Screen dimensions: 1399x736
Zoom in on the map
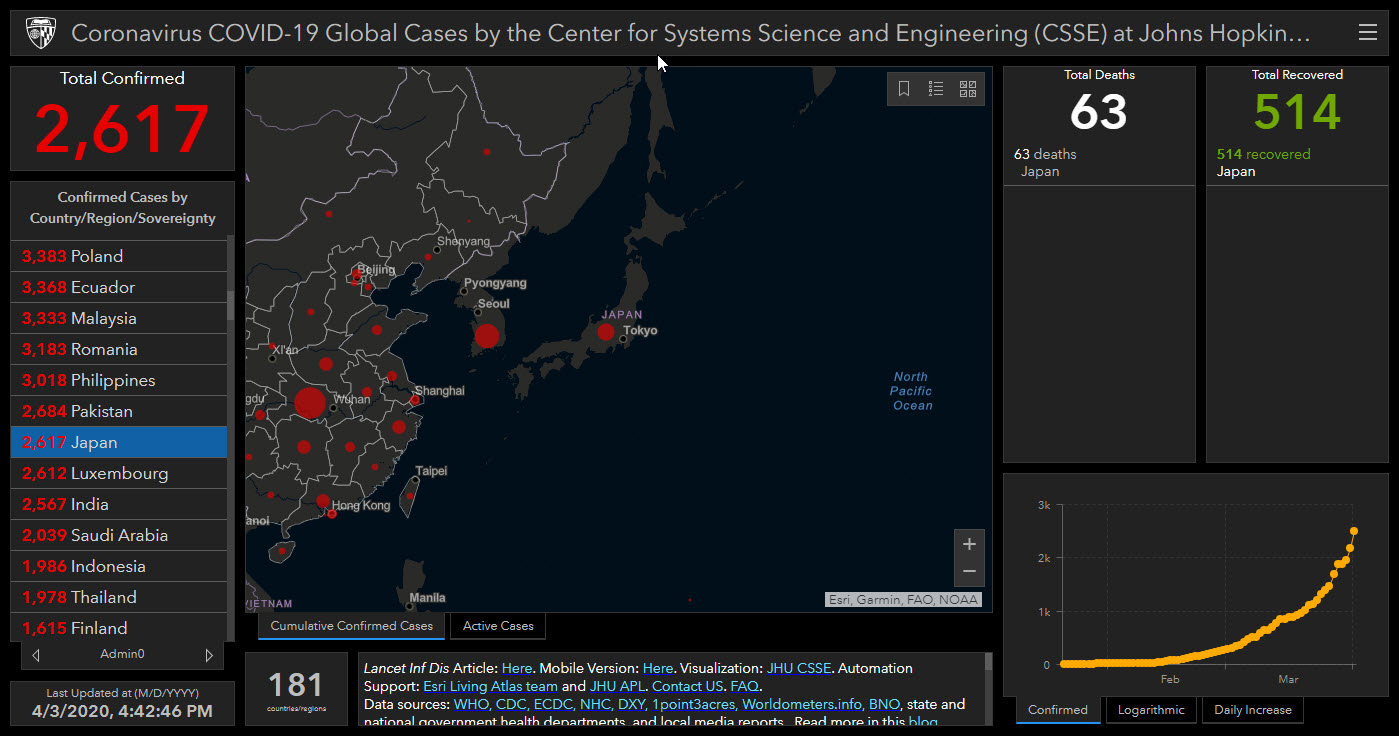coord(969,544)
